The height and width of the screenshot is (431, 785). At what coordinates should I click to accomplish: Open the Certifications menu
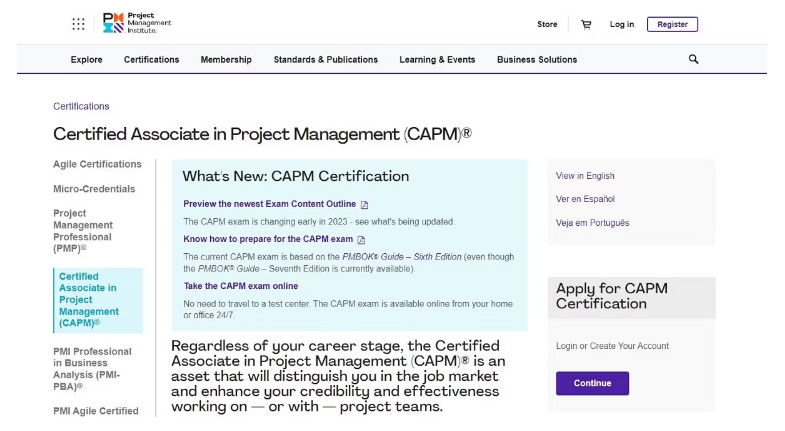tap(151, 60)
